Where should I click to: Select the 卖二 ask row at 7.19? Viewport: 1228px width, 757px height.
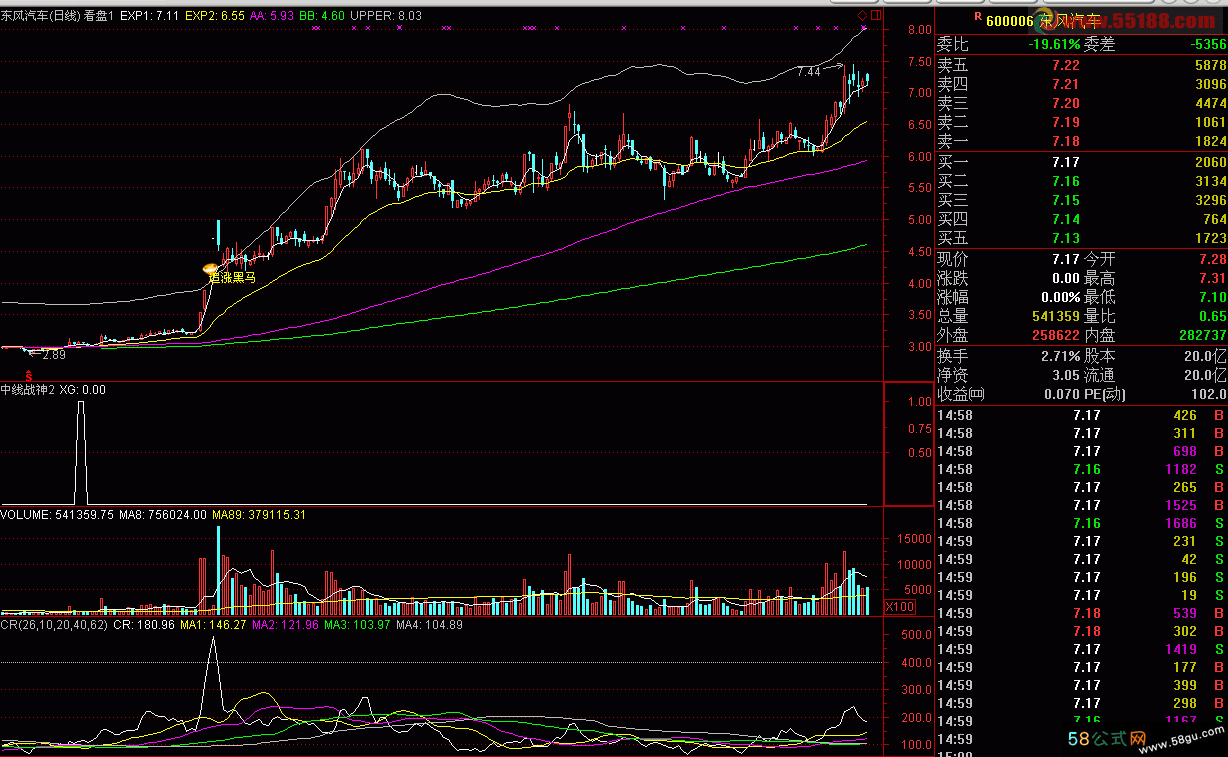(x=1081, y=122)
